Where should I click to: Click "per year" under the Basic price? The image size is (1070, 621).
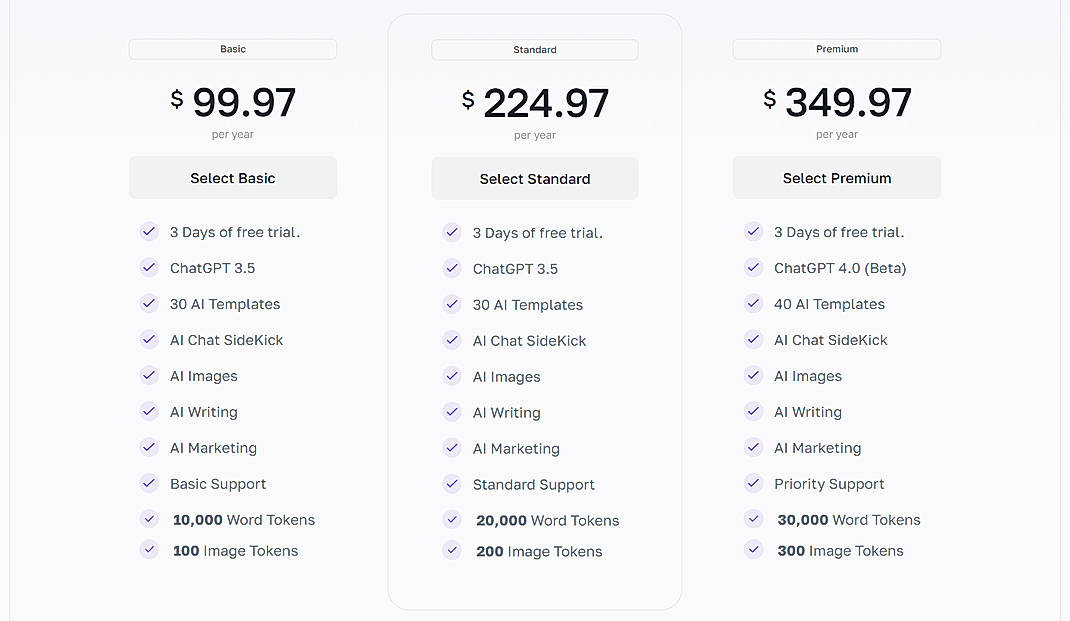[x=232, y=134]
